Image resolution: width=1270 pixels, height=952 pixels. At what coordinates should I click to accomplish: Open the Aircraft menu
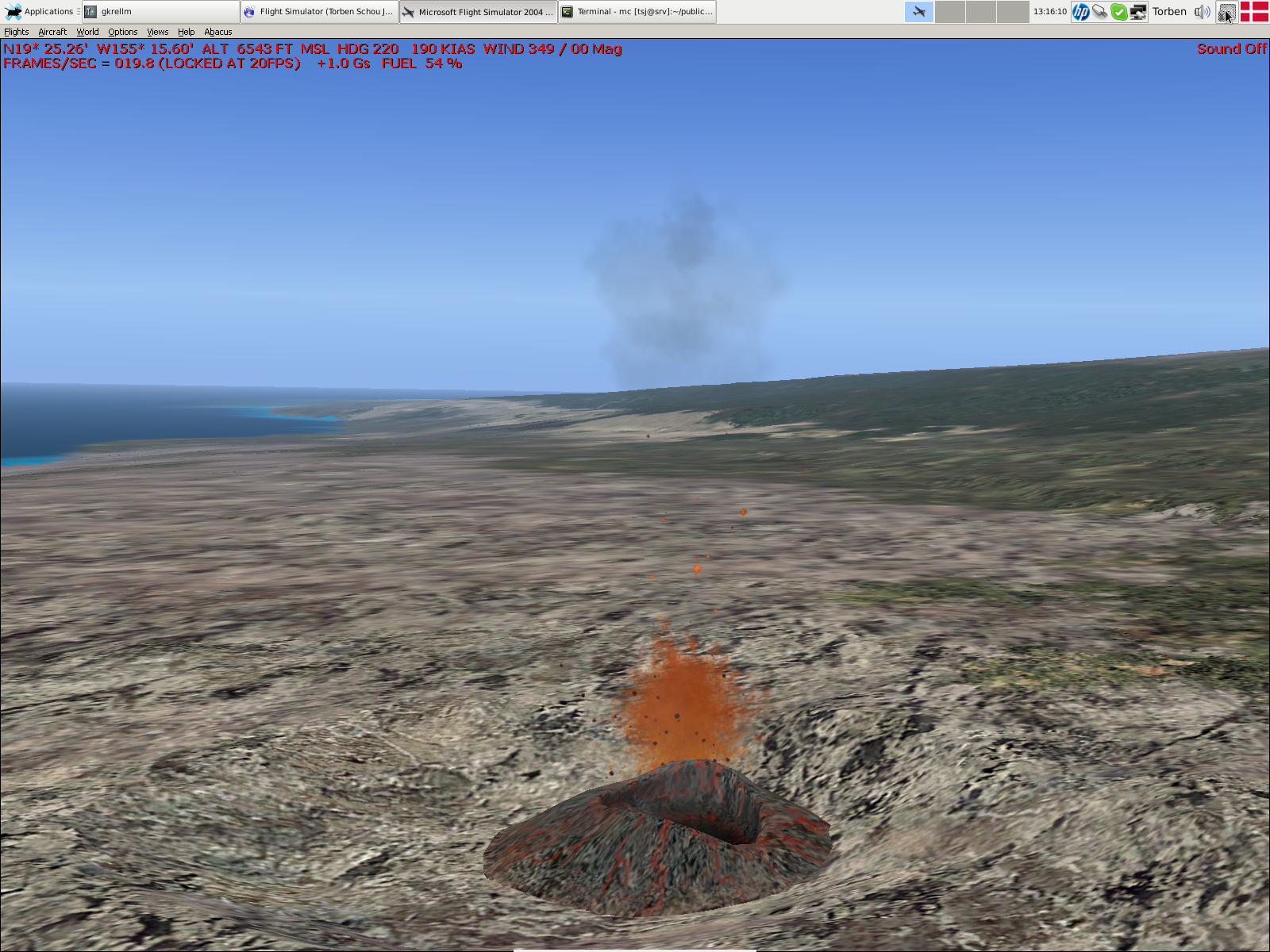click(52, 32)
